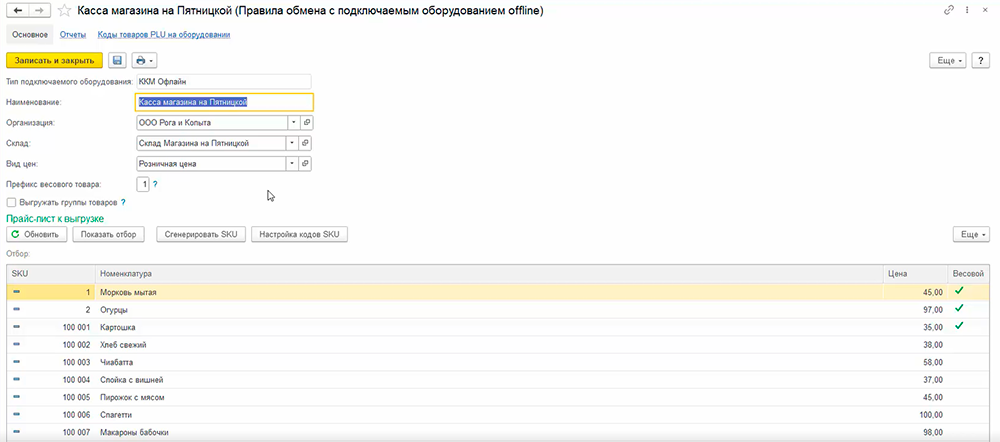Click the Записать и закрыть button
The height and width of the screenshot is (442, 1000).
click(52, 60)
